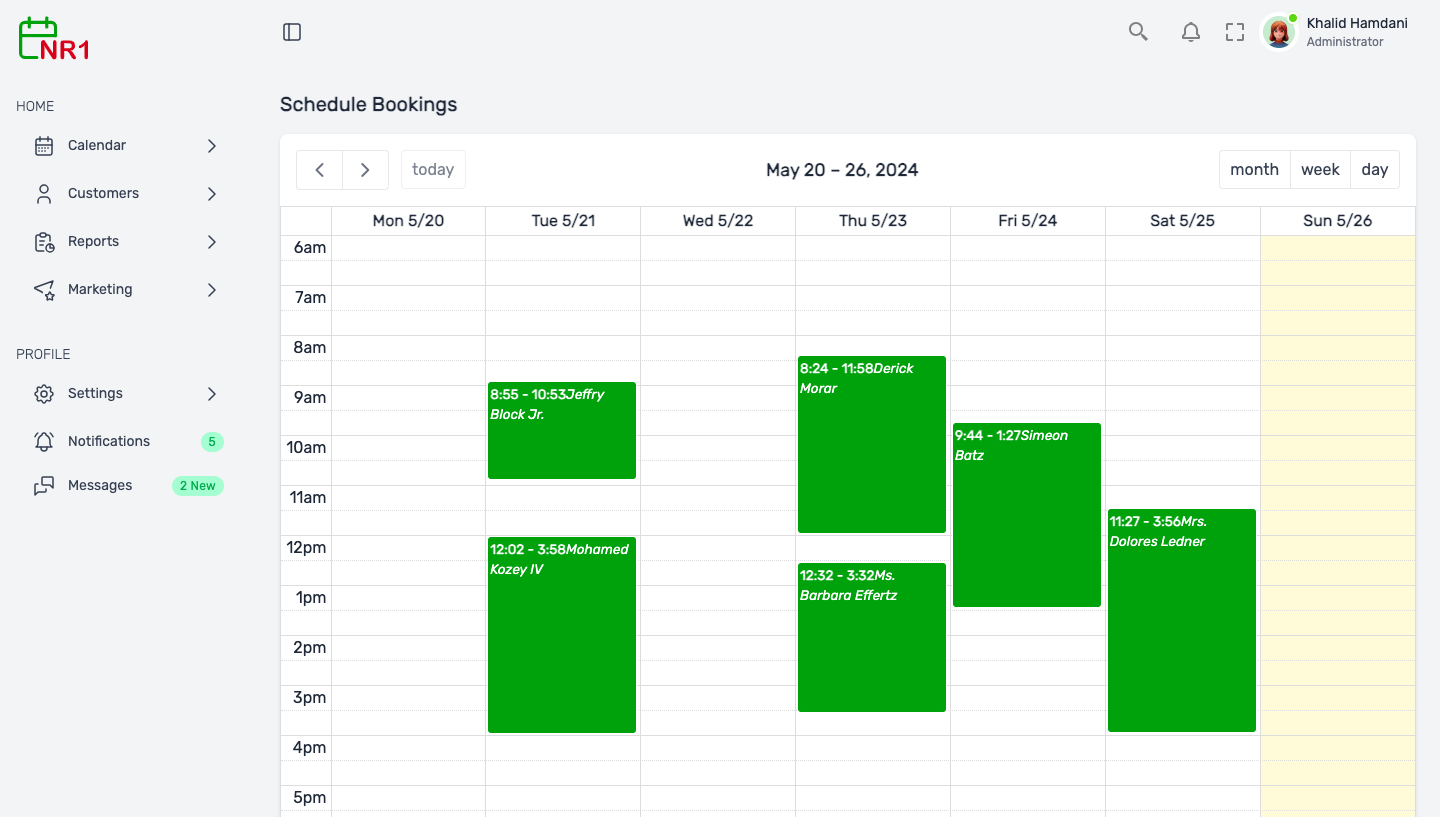Click the notification bell icon
This screenshot has width=1440, height=817.
[1190, 32]
